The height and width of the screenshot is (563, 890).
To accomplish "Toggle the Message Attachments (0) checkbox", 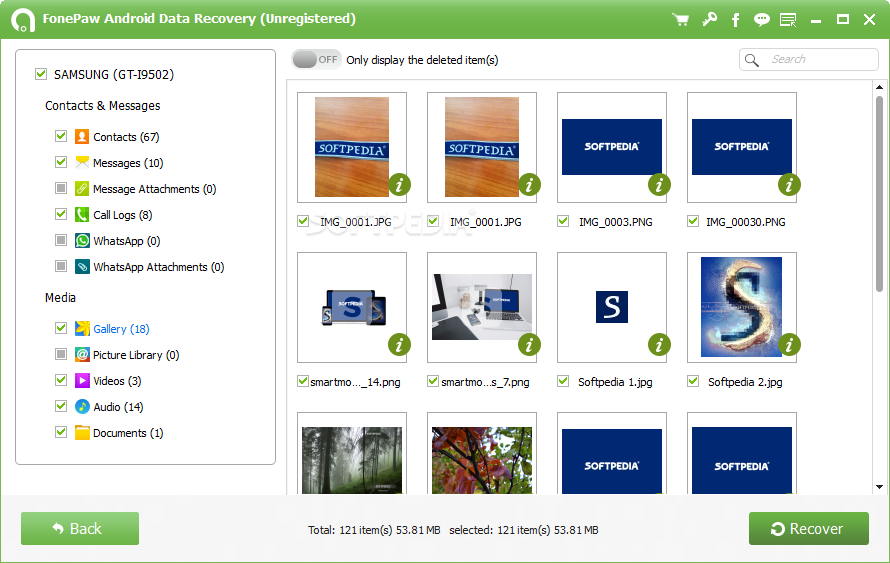I will pyautogui.click(x=61, y=188).
